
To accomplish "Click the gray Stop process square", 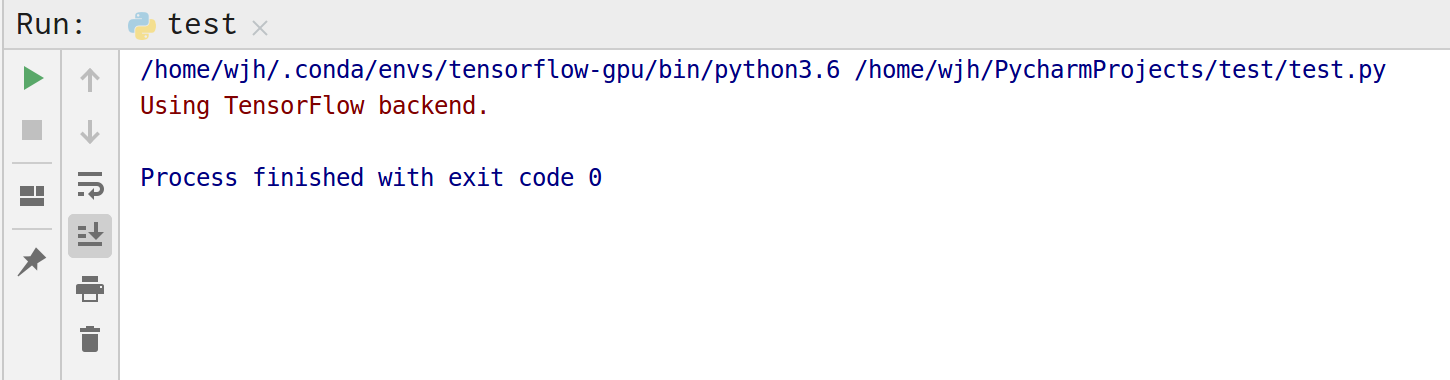I will click(33, 130).
